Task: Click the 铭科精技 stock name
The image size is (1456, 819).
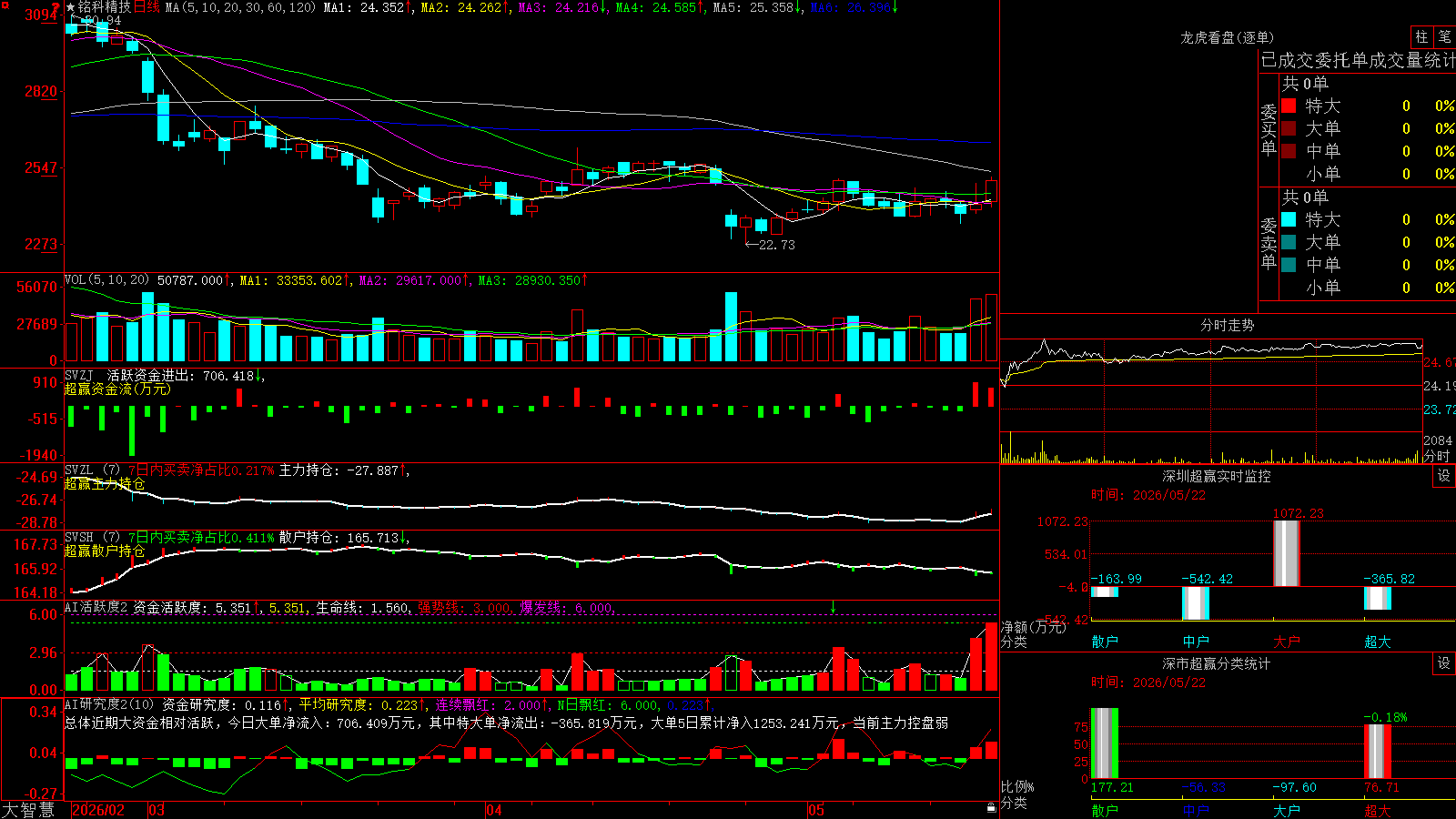Action: point(105,7)
